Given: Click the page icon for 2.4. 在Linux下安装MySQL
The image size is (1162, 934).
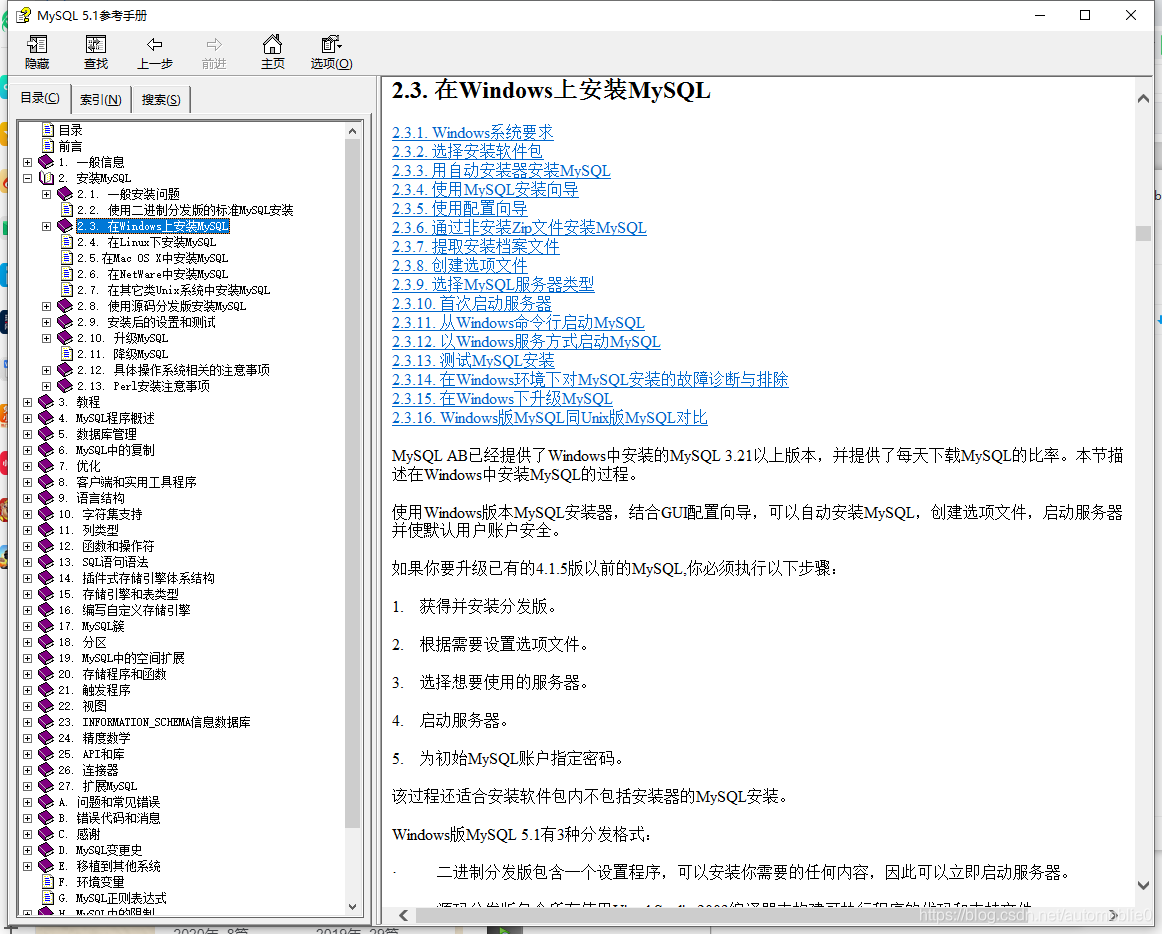Looking at the screenshot, I should pyautogui.click(x=67, y=242).
